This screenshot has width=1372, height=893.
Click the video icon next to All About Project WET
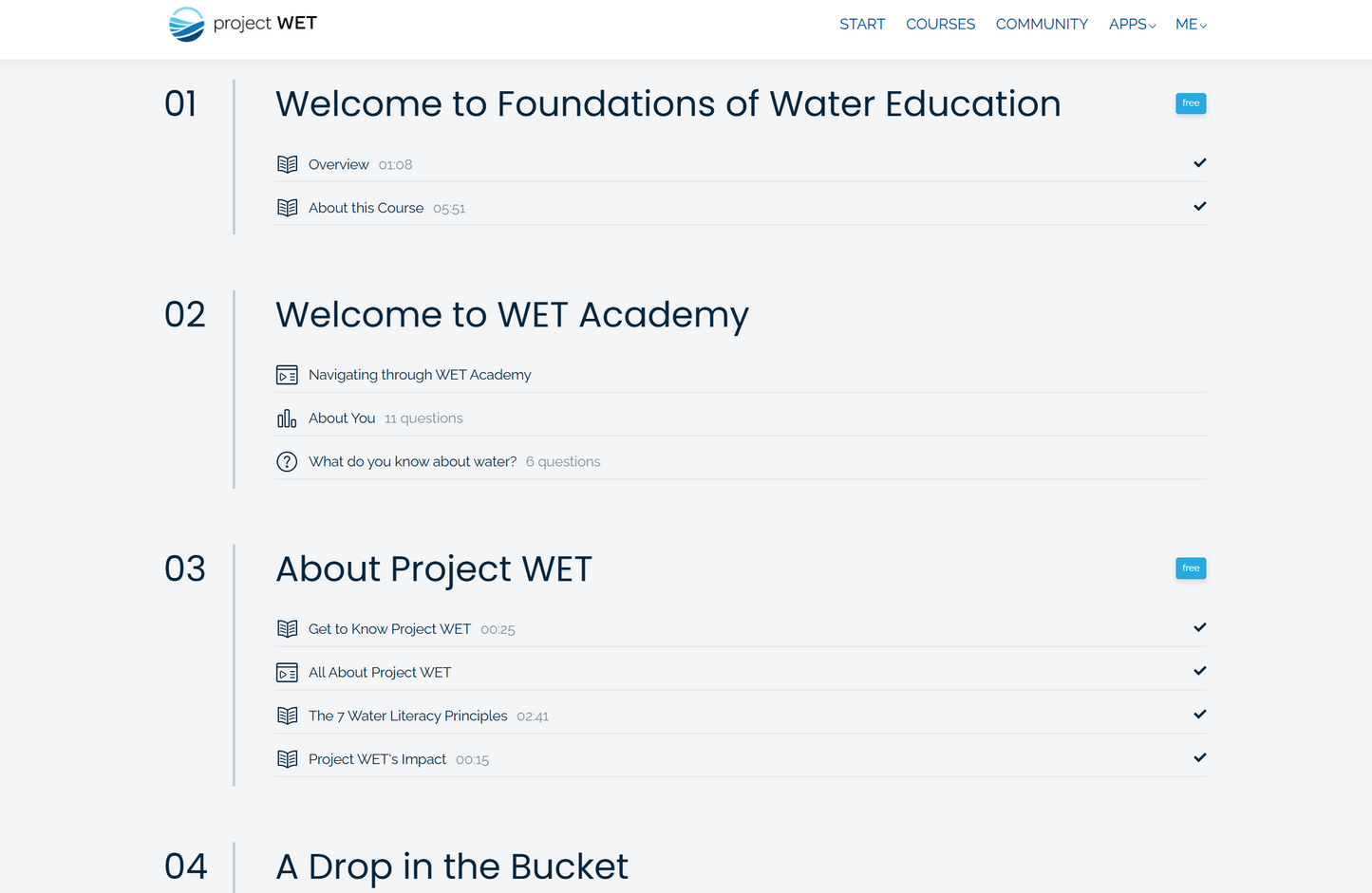[288, 671]
